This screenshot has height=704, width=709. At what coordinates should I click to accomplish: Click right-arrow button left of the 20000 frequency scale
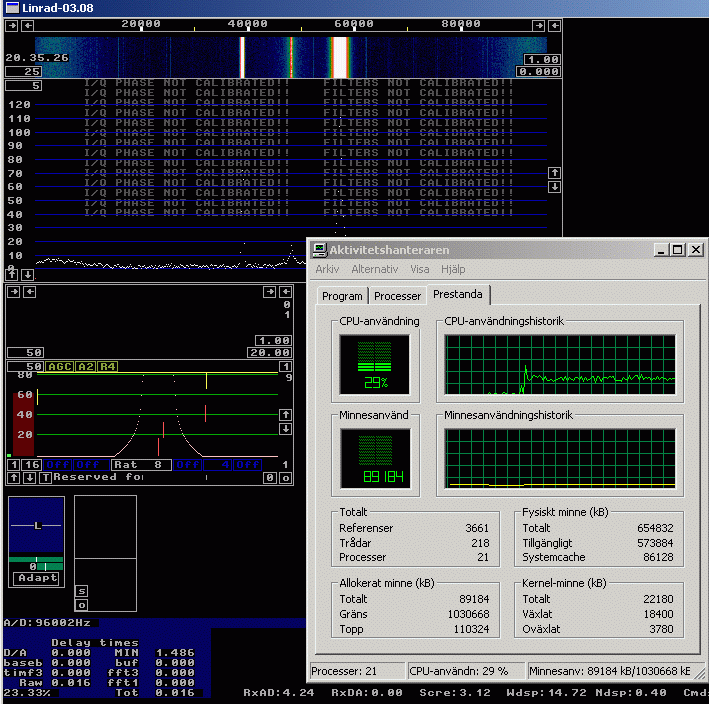point(12,25)
